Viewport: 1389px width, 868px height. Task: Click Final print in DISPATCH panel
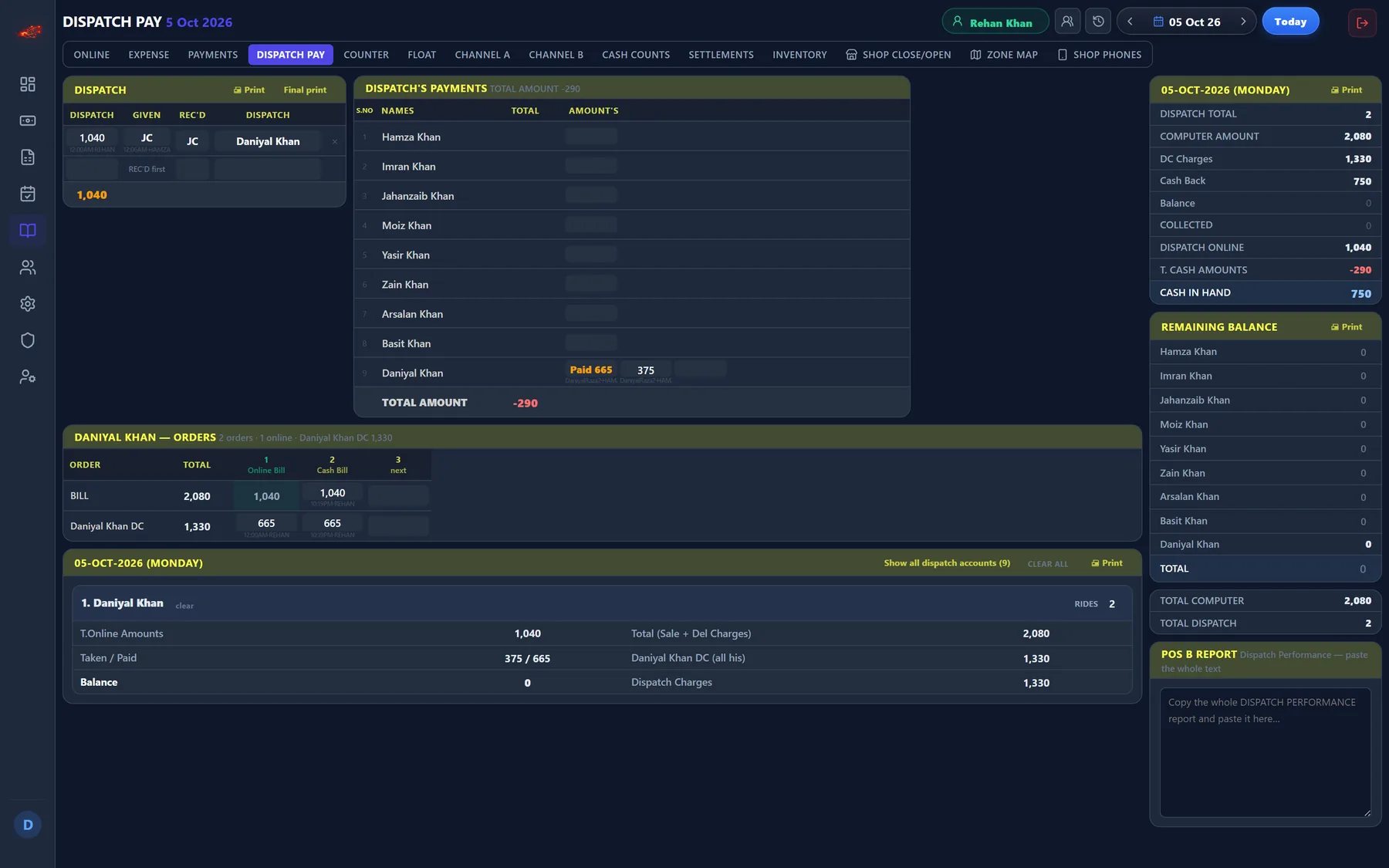305,90
